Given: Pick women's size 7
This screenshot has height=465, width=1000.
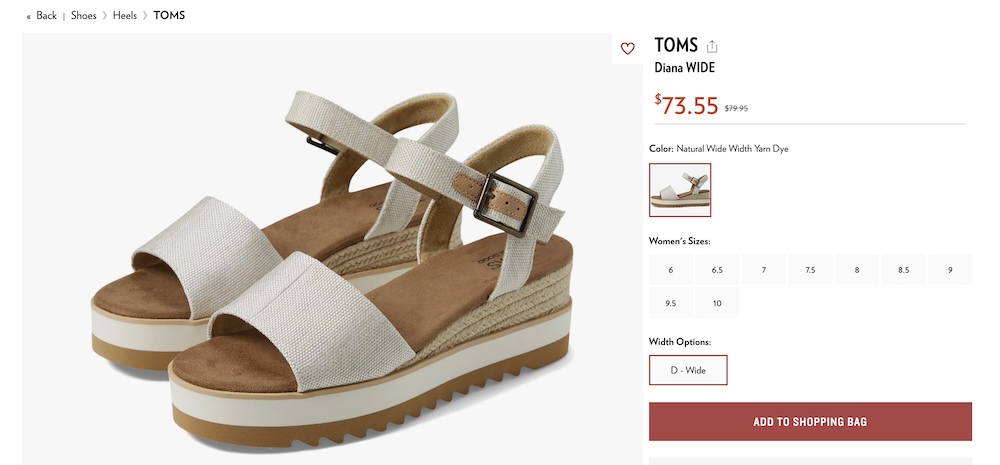Looking at the screenshot, I should click(x=764, y=270).
